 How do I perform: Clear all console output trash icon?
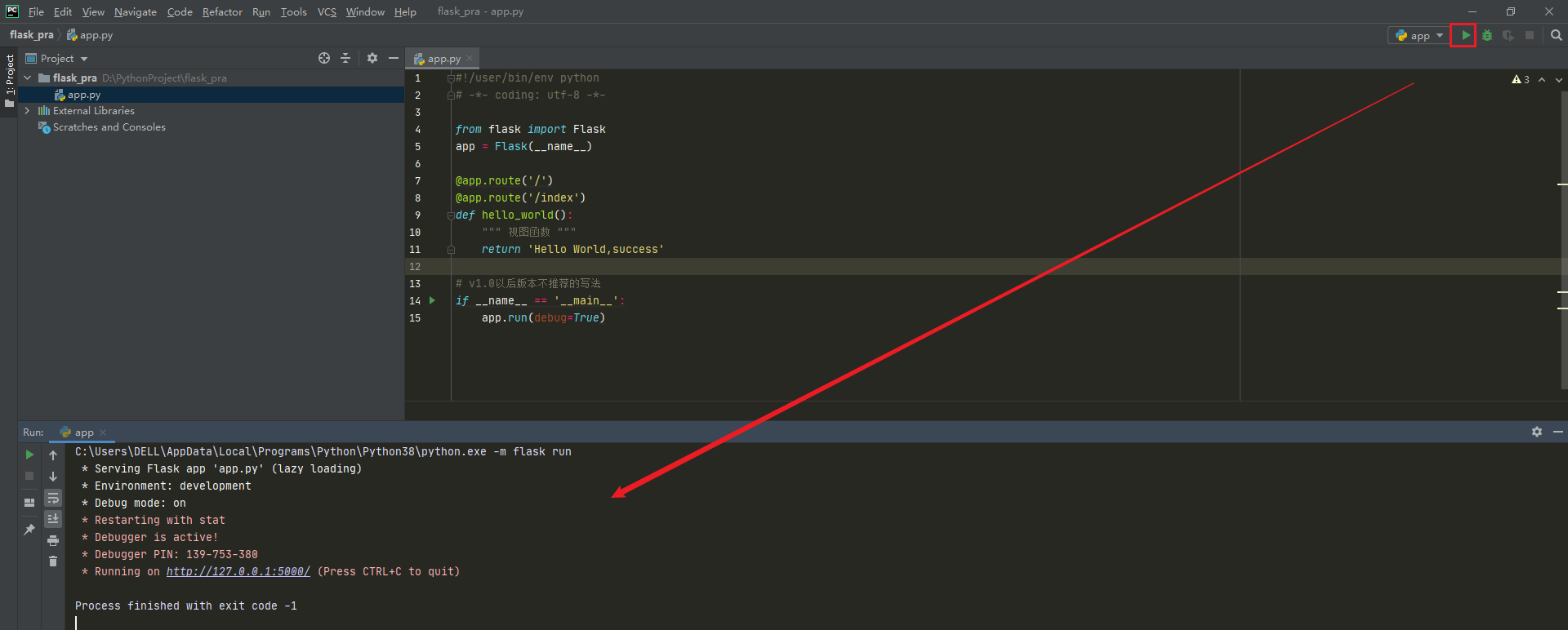pos(53,561)
